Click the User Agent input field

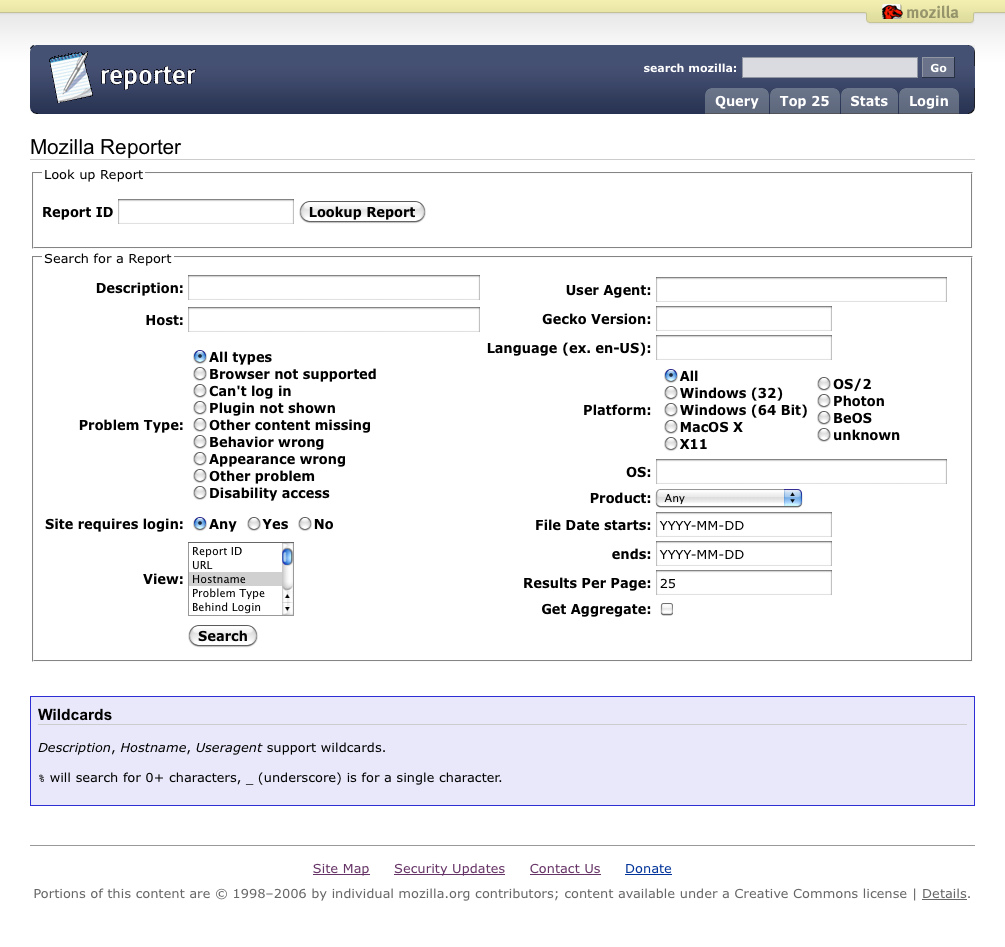pos(801,290)
